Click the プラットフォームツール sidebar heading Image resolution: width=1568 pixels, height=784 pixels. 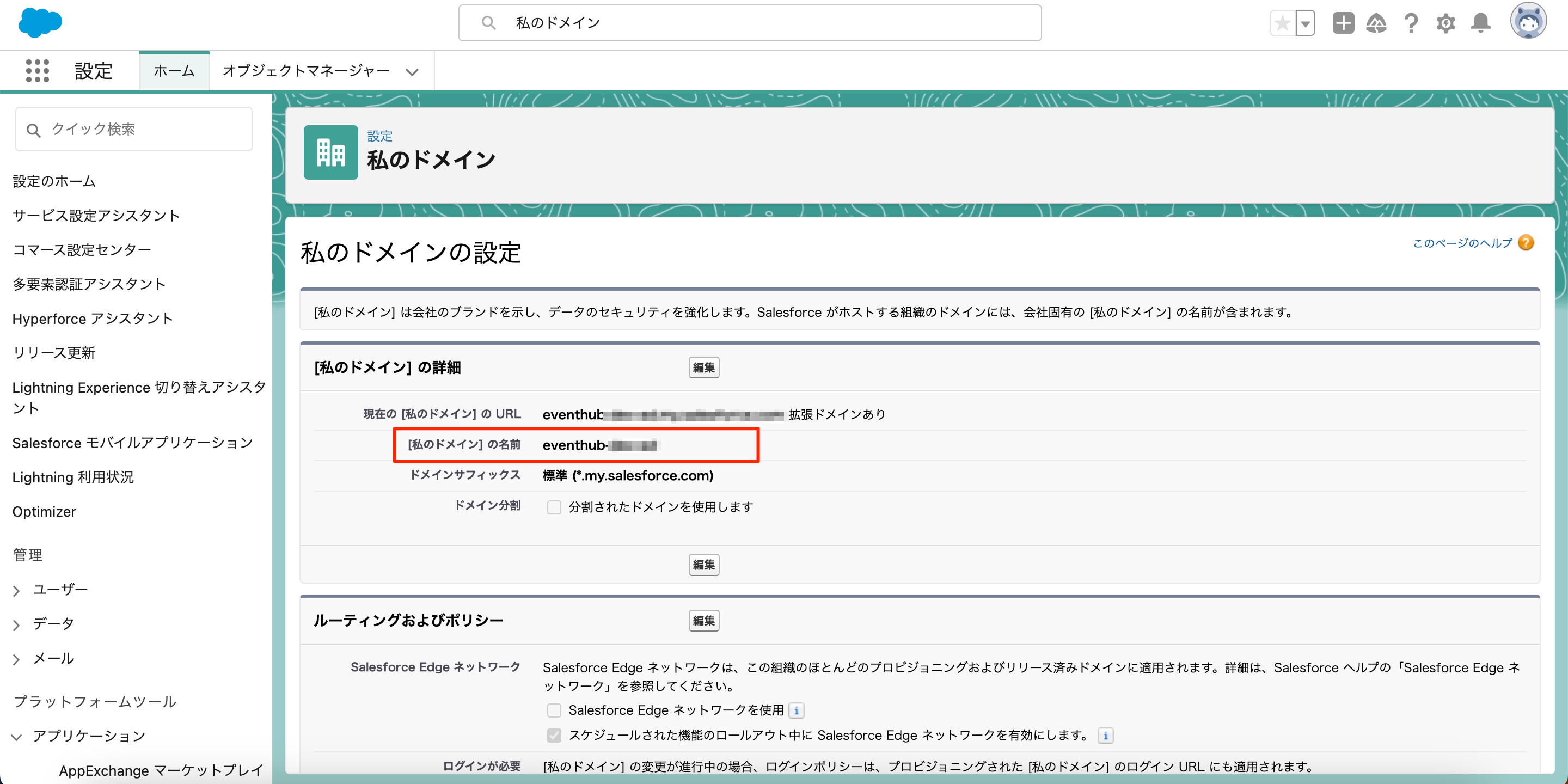[95, 702]
